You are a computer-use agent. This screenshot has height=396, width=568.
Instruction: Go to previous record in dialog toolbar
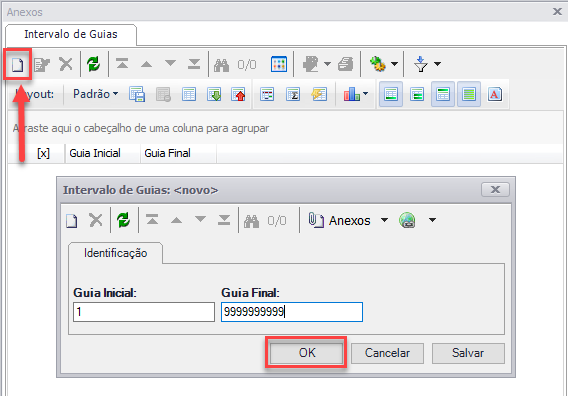pos(176,221)
